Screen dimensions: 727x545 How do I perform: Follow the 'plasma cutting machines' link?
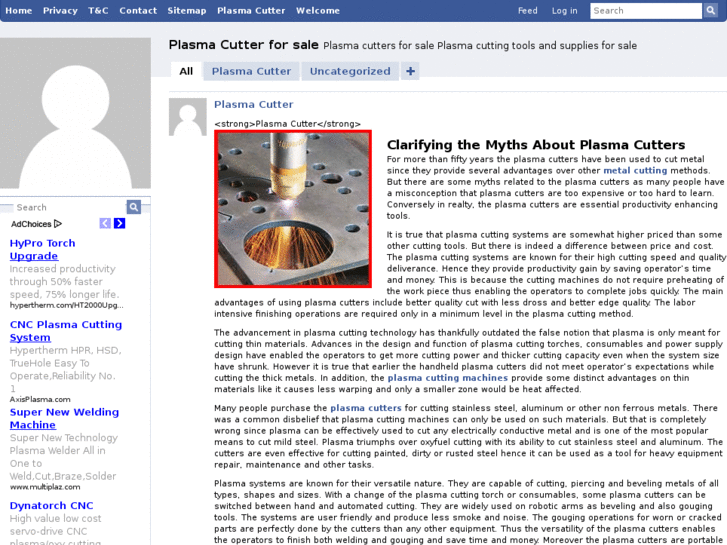point(447,378)
